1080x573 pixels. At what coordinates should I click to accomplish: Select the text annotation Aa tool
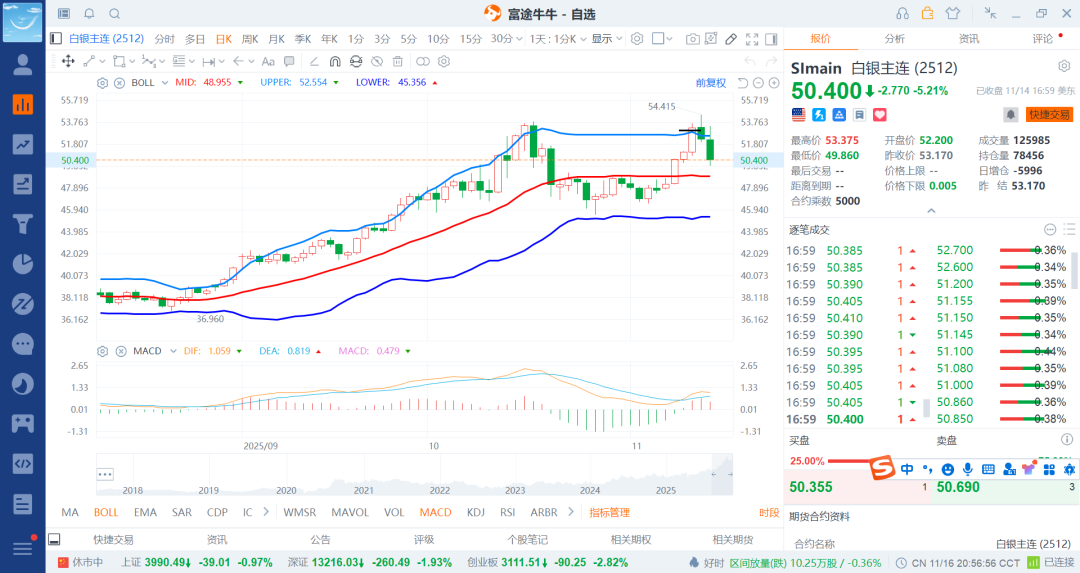click(268, 61)
